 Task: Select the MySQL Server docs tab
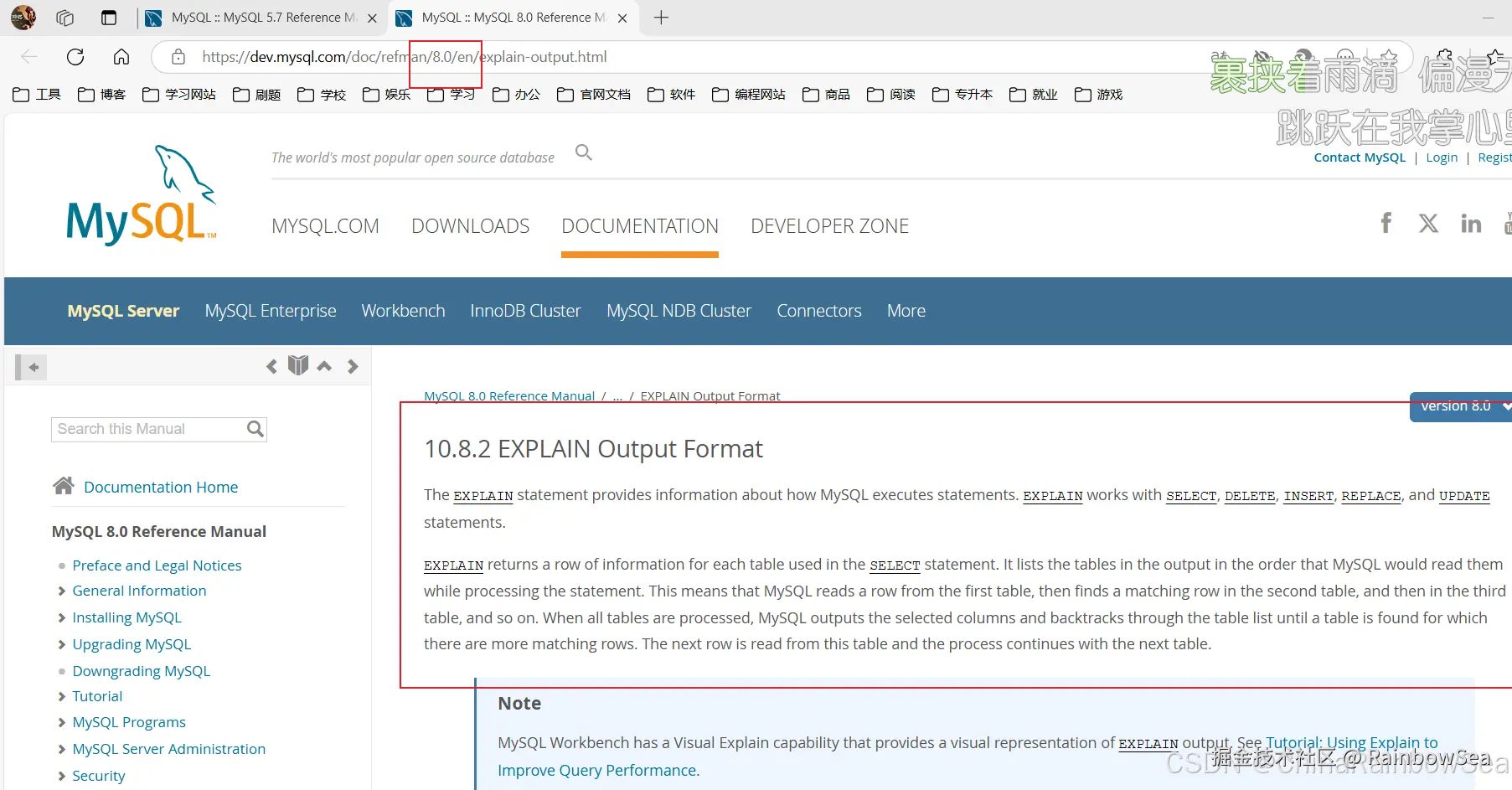(x=123, y=311)
